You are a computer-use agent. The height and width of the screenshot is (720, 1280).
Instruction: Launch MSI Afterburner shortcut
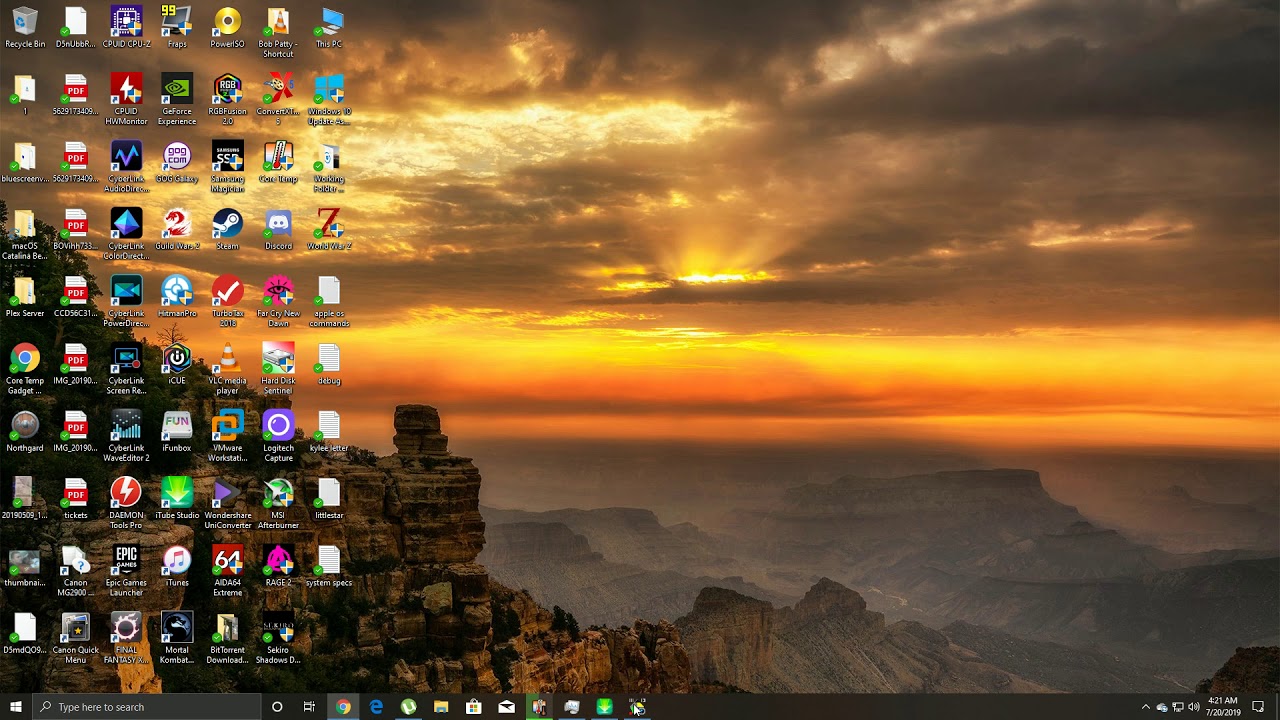tap(278, 502)
